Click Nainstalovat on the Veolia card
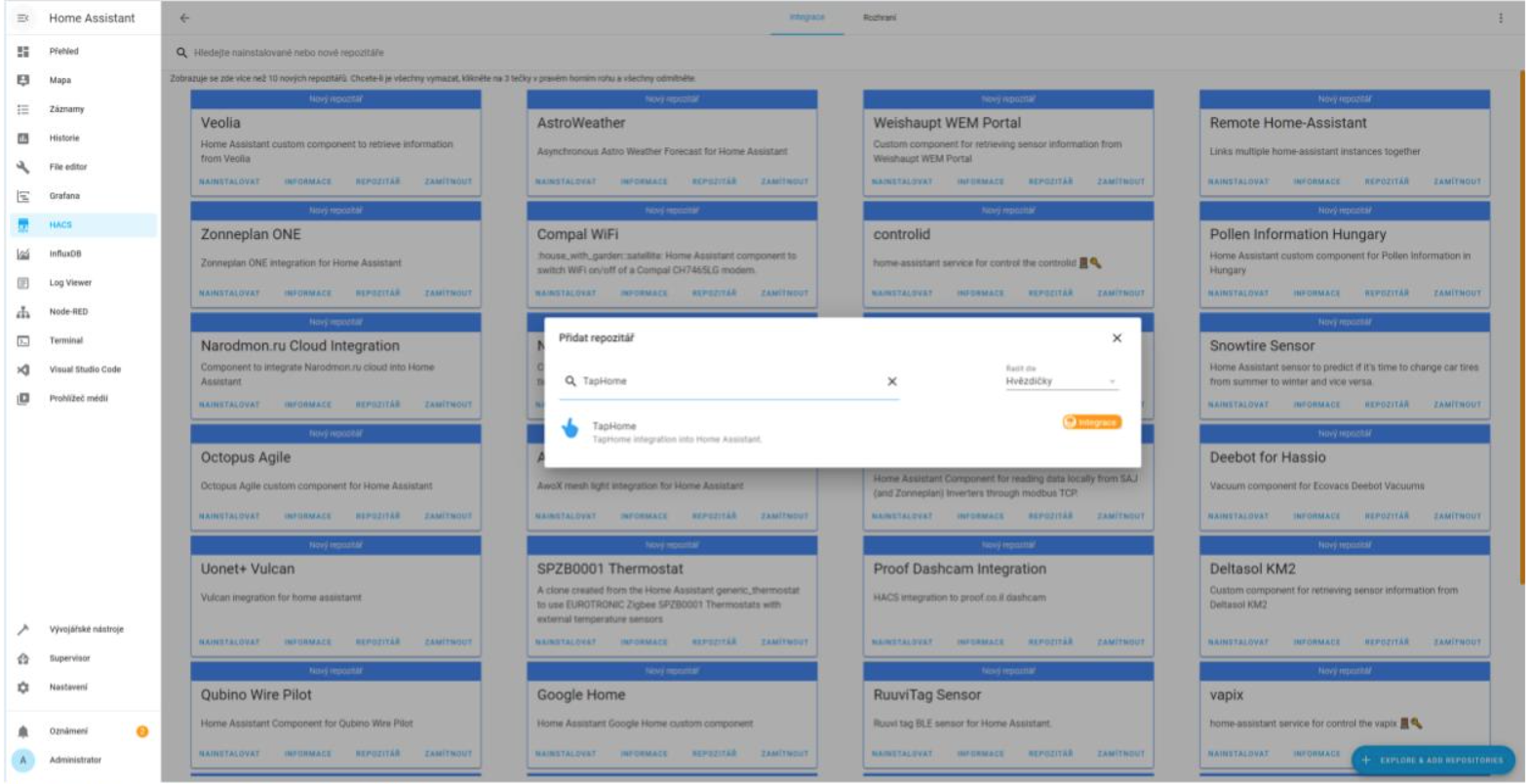 [229, 182]
